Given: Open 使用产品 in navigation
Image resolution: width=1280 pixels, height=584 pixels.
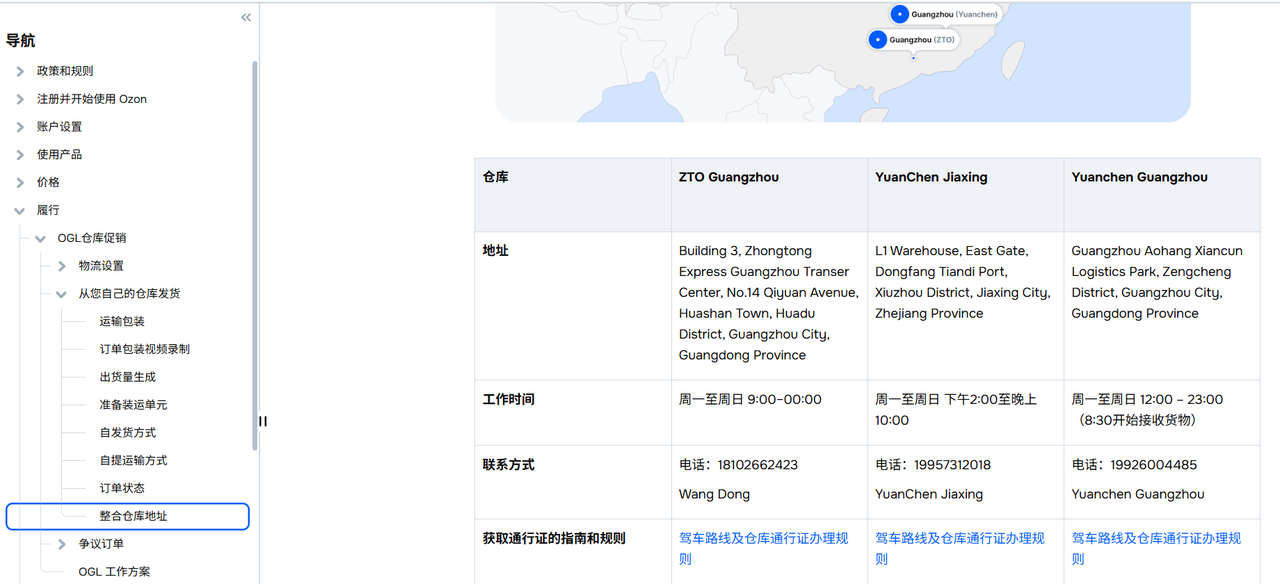Looking at the screenshot, I should pyautogui.click(x=60, y=155).
